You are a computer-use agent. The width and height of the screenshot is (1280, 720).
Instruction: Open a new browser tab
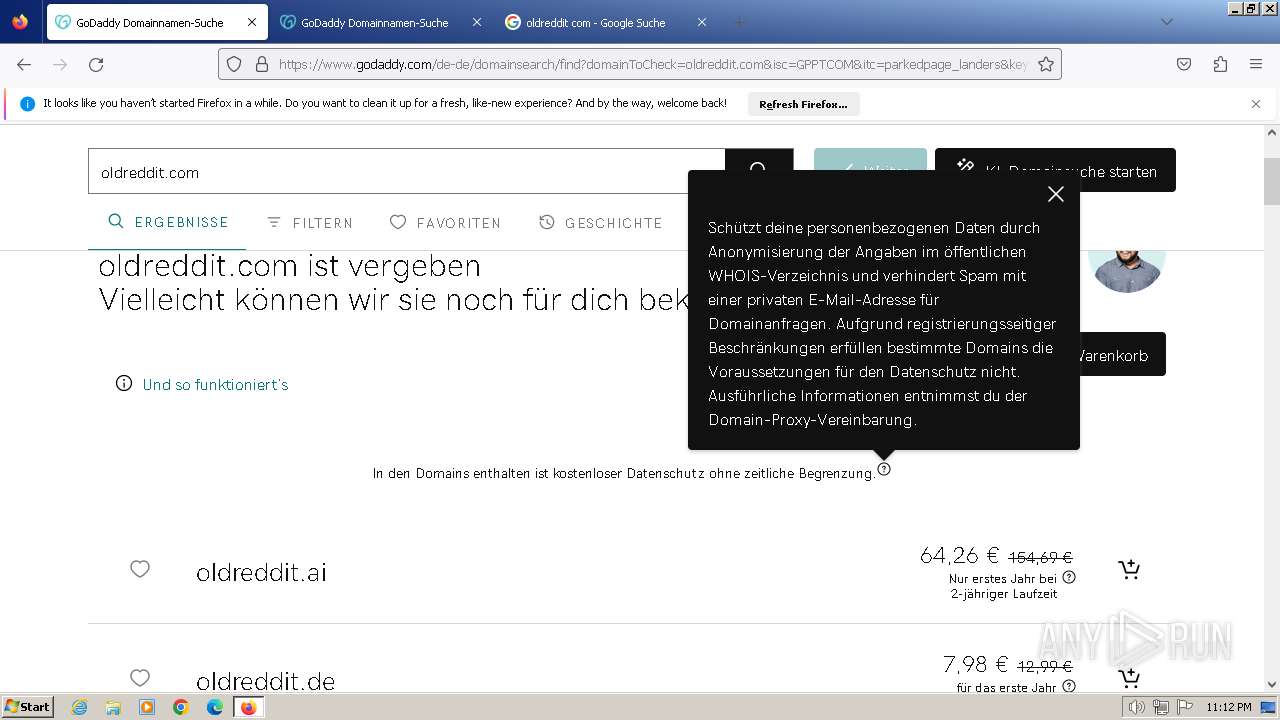740,22
